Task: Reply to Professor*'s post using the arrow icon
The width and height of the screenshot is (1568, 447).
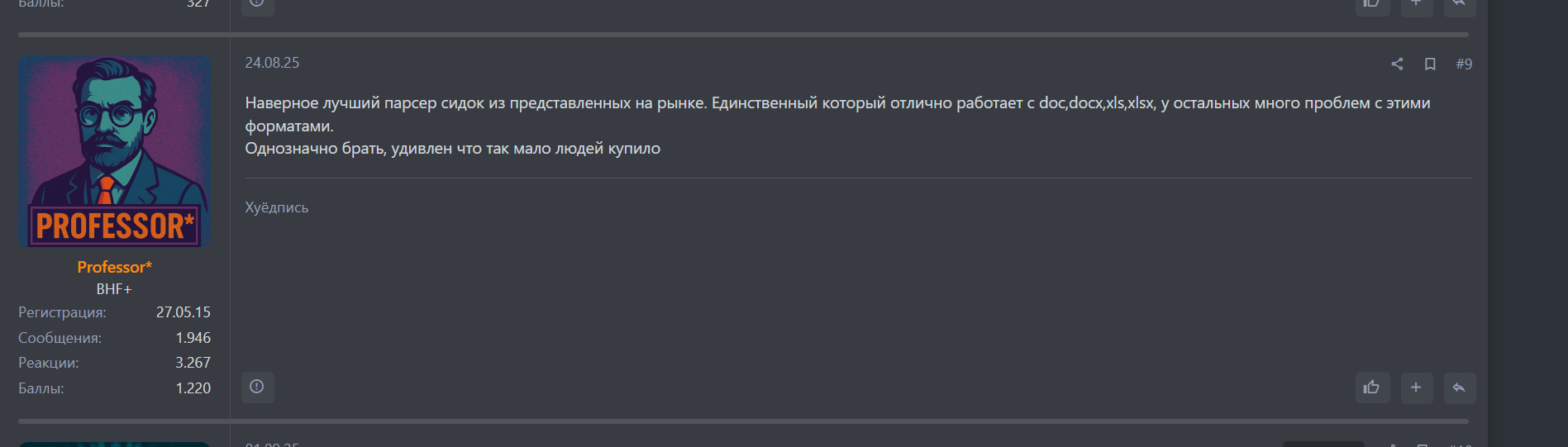Action: (1459, 388)
